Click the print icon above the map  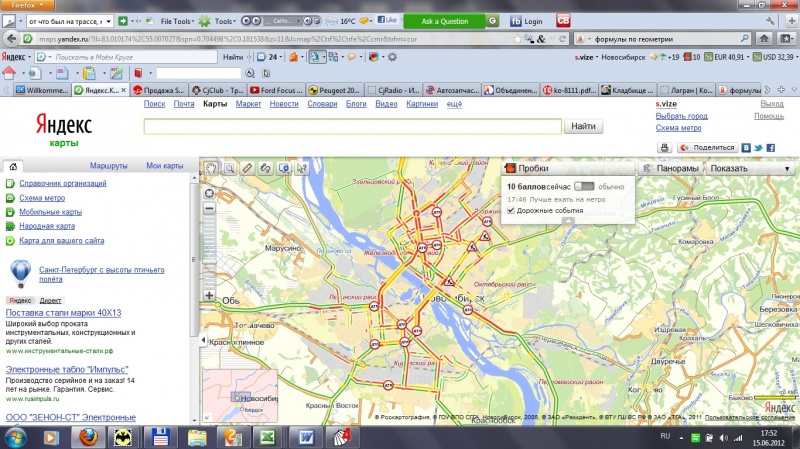coord(663,148)
